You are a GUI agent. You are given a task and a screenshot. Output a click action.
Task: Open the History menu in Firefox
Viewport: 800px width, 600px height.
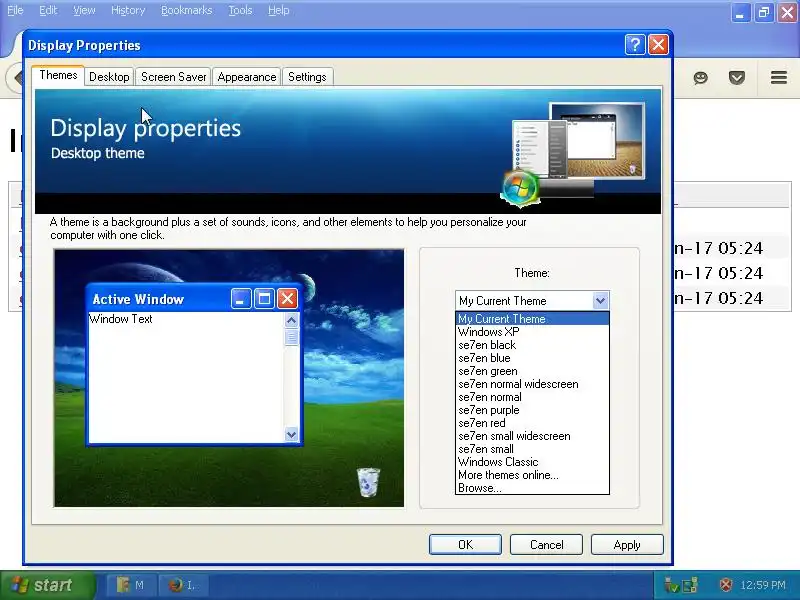pos(128,10)
